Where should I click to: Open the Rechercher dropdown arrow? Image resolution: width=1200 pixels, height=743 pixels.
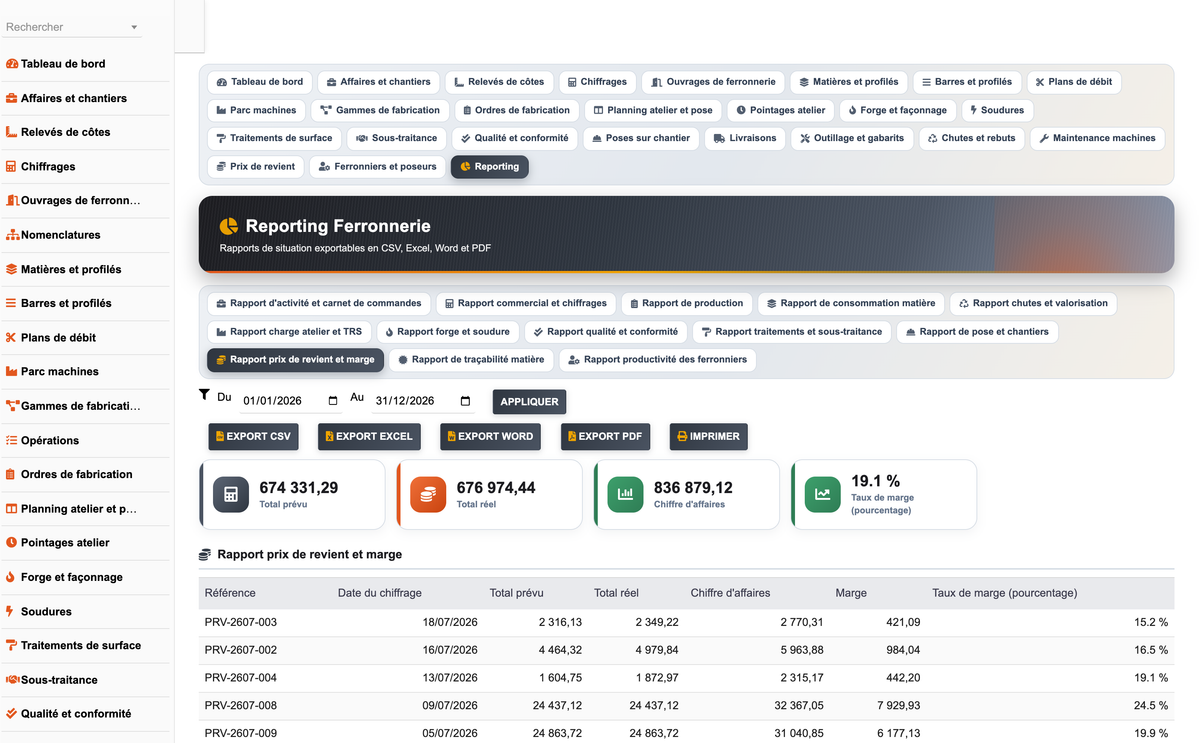tap(134, 27)
